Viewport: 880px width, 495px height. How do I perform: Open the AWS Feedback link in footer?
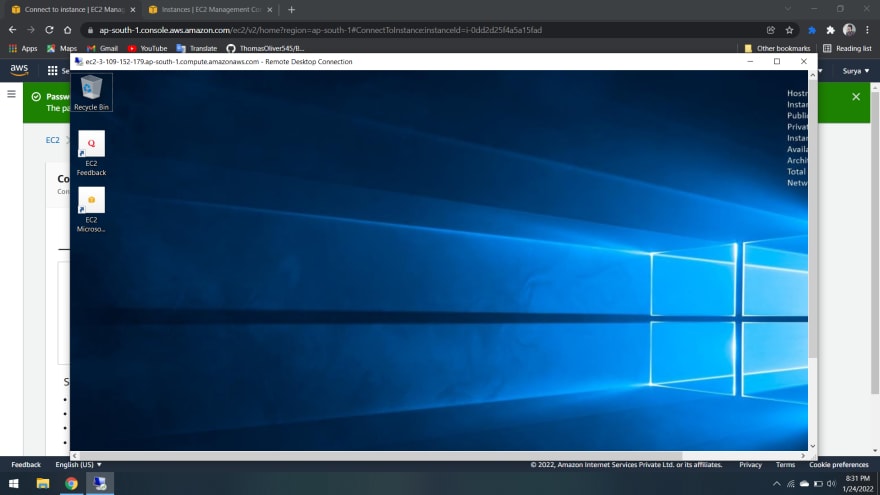tap(26, 465)
